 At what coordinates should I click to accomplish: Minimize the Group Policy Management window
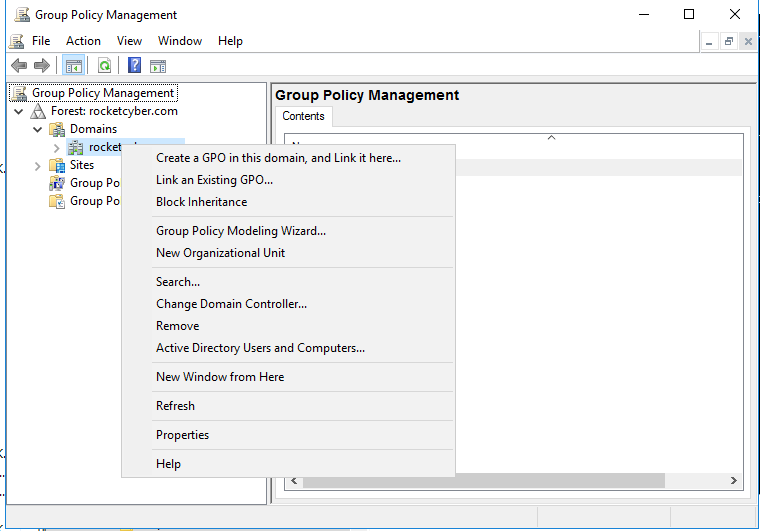644,15
